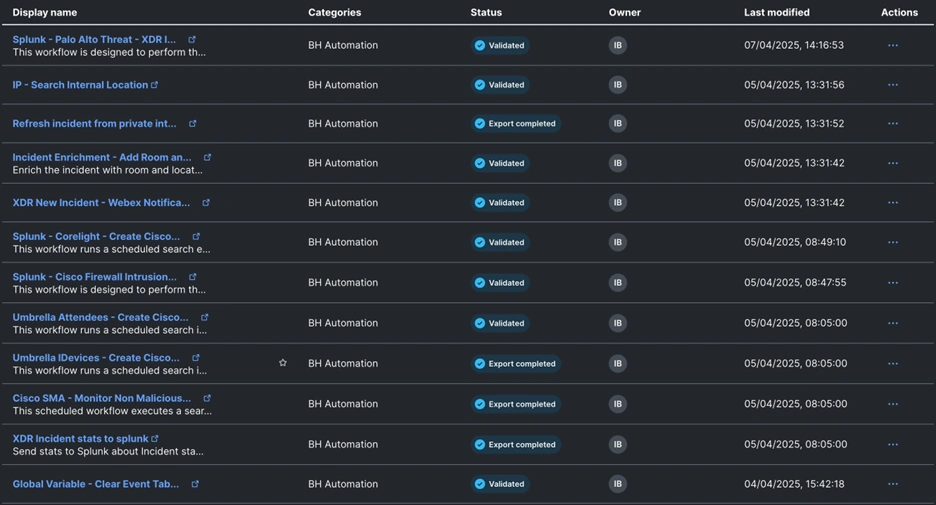Open Umbrella Attendees - Create Cisco workflow link
Screen dimensions: 936x505
(100, 317)
